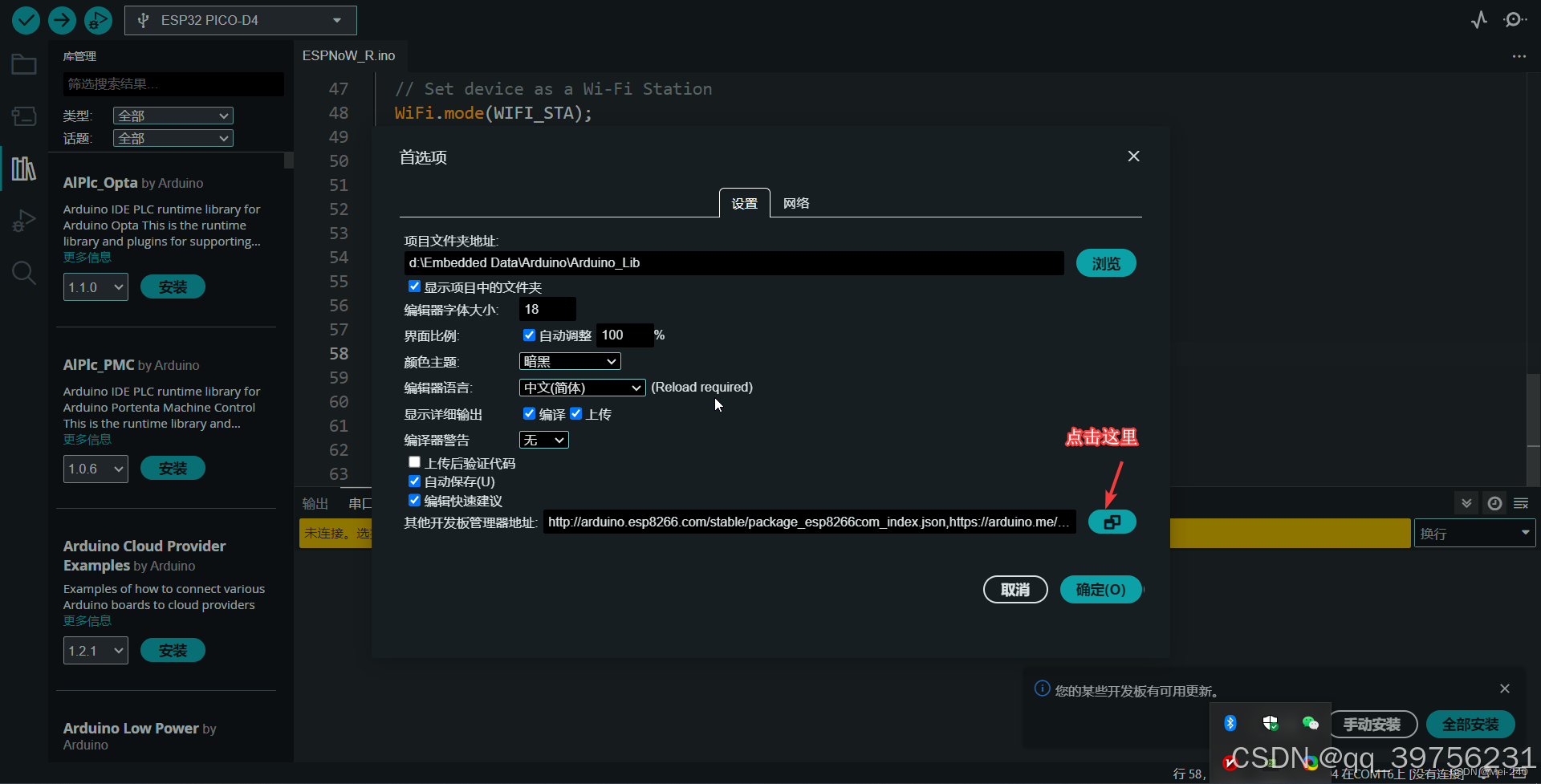Screen dimensions: 1541x784
Task: Switch to the 网络 tab
Action: 796,203
